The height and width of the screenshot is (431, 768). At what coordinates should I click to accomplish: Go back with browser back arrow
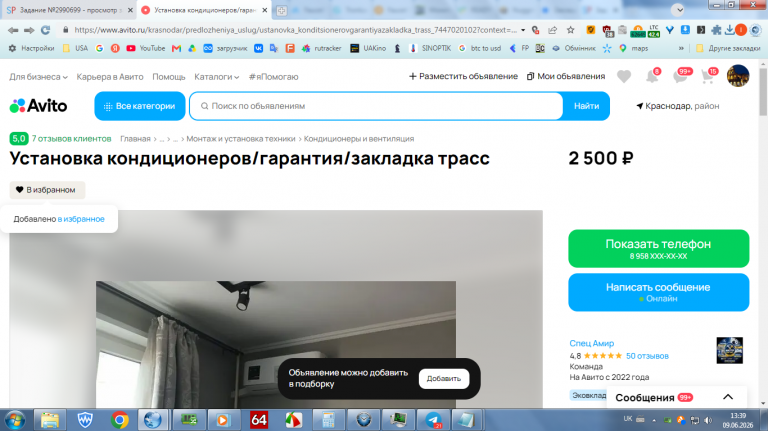coord(13,30)
